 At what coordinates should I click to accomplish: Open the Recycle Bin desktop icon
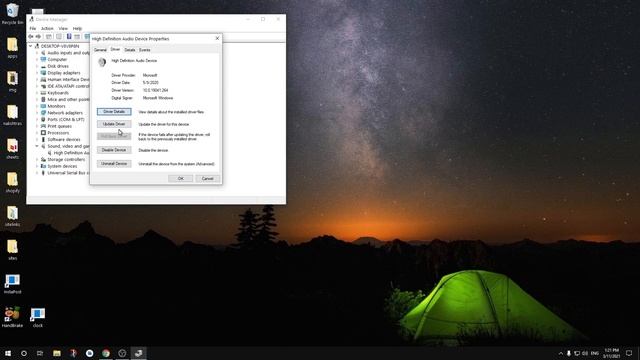point(12,14)
